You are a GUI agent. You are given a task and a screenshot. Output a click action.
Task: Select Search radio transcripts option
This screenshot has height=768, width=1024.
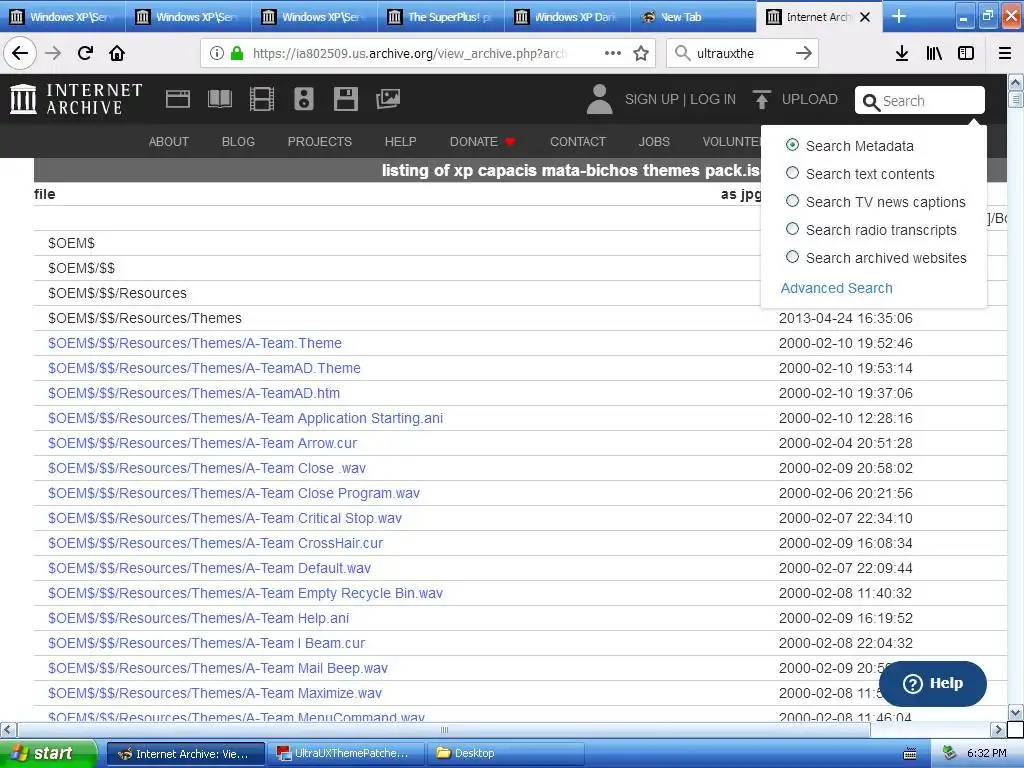(792, 229)
